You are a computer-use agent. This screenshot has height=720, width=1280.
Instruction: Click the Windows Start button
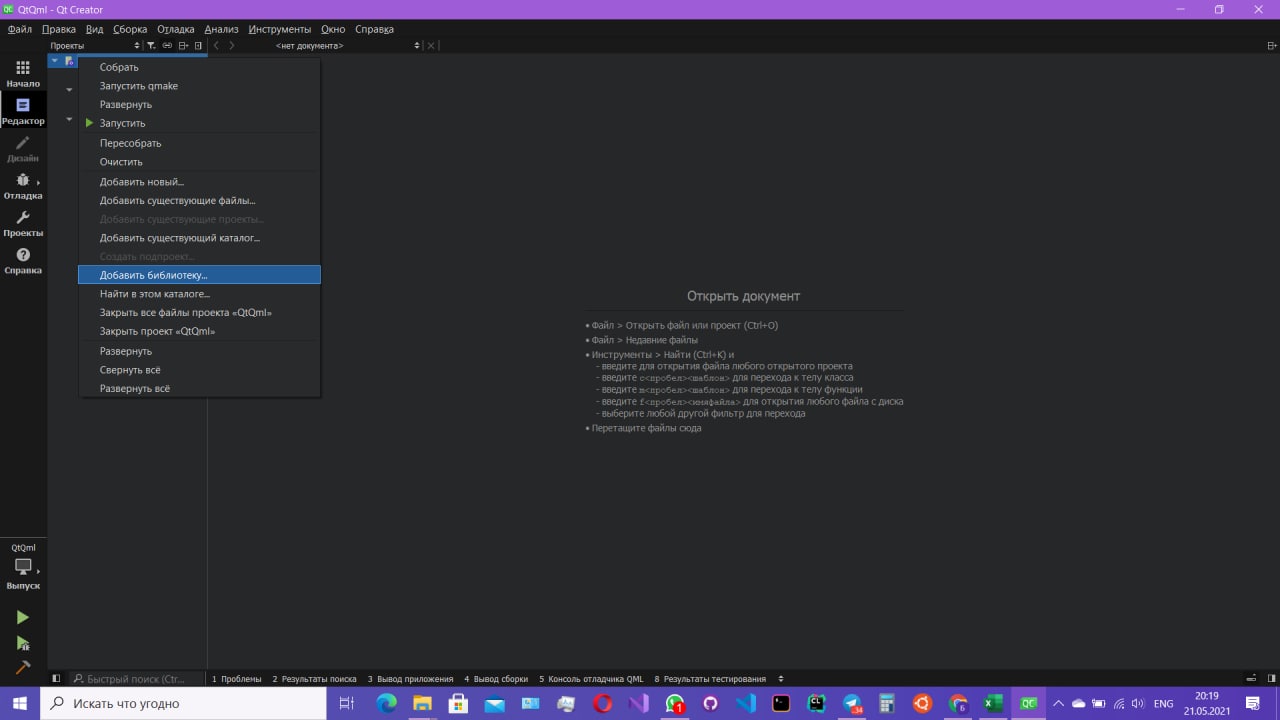[x=20, y=703]
